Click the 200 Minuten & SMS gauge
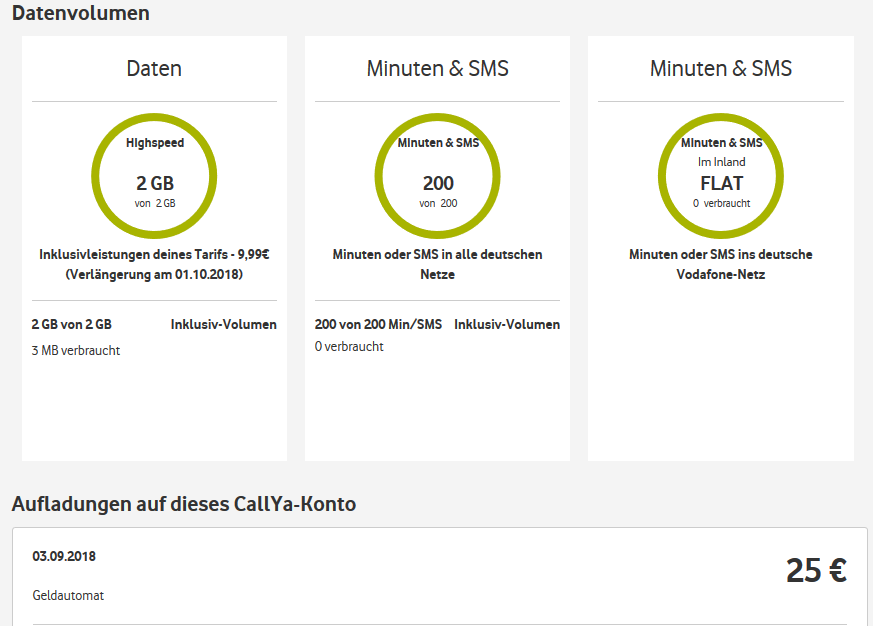873x626 pixels. tap(437, 175)
